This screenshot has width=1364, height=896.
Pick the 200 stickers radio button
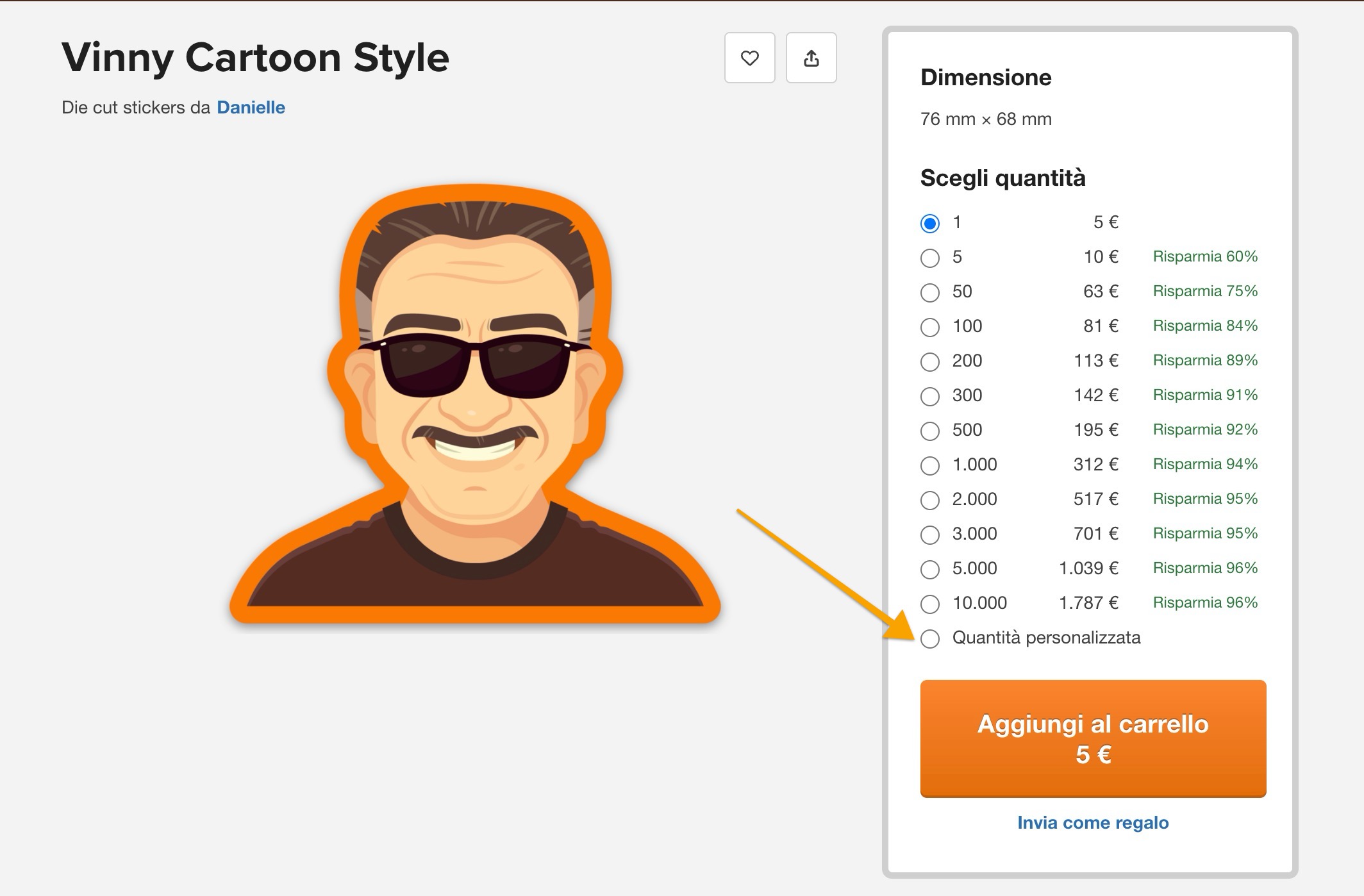pyautogui.click(x=929, y=362)
